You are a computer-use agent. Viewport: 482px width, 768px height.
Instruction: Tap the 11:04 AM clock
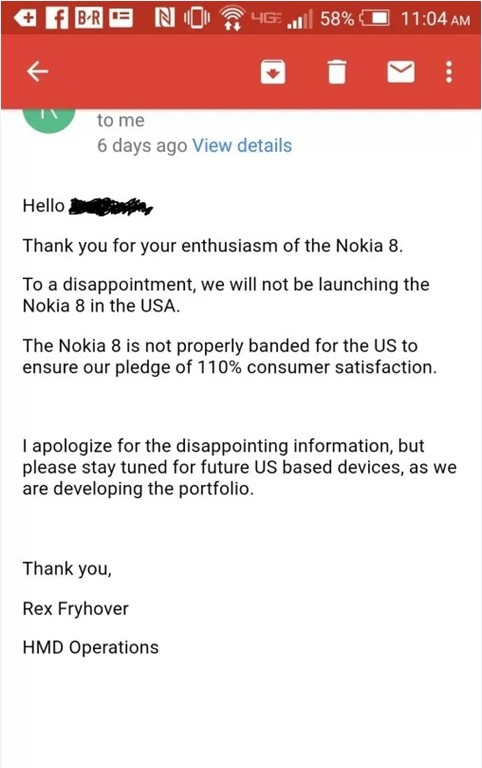(x=435, y=19)
